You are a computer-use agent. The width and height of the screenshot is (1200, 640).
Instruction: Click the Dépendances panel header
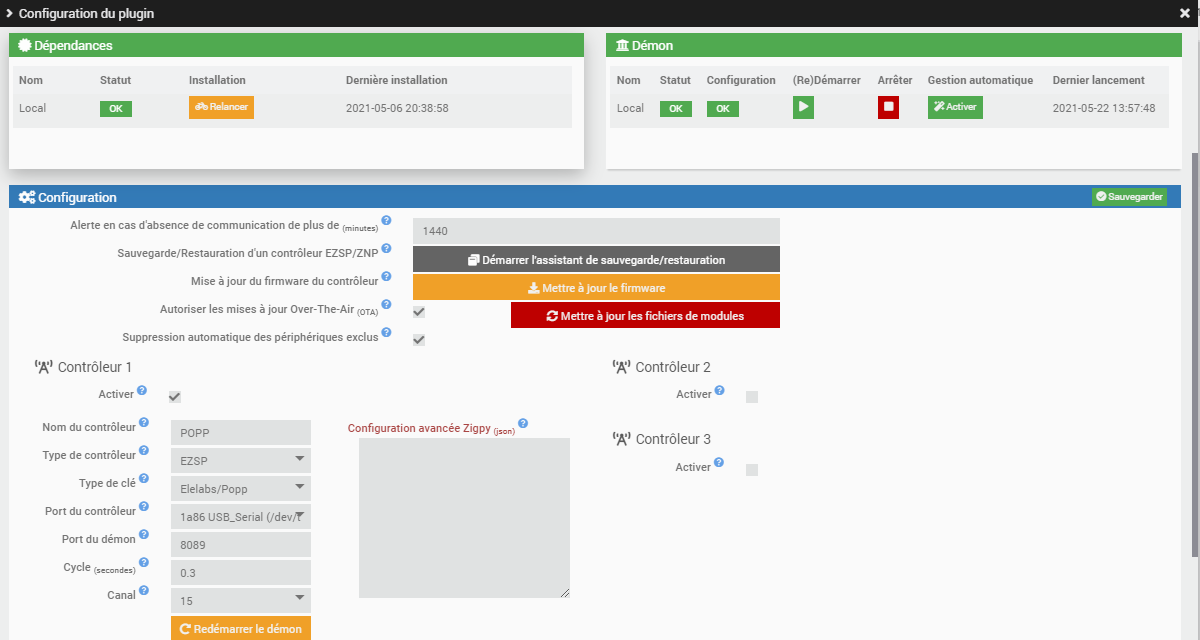[296, 45]
